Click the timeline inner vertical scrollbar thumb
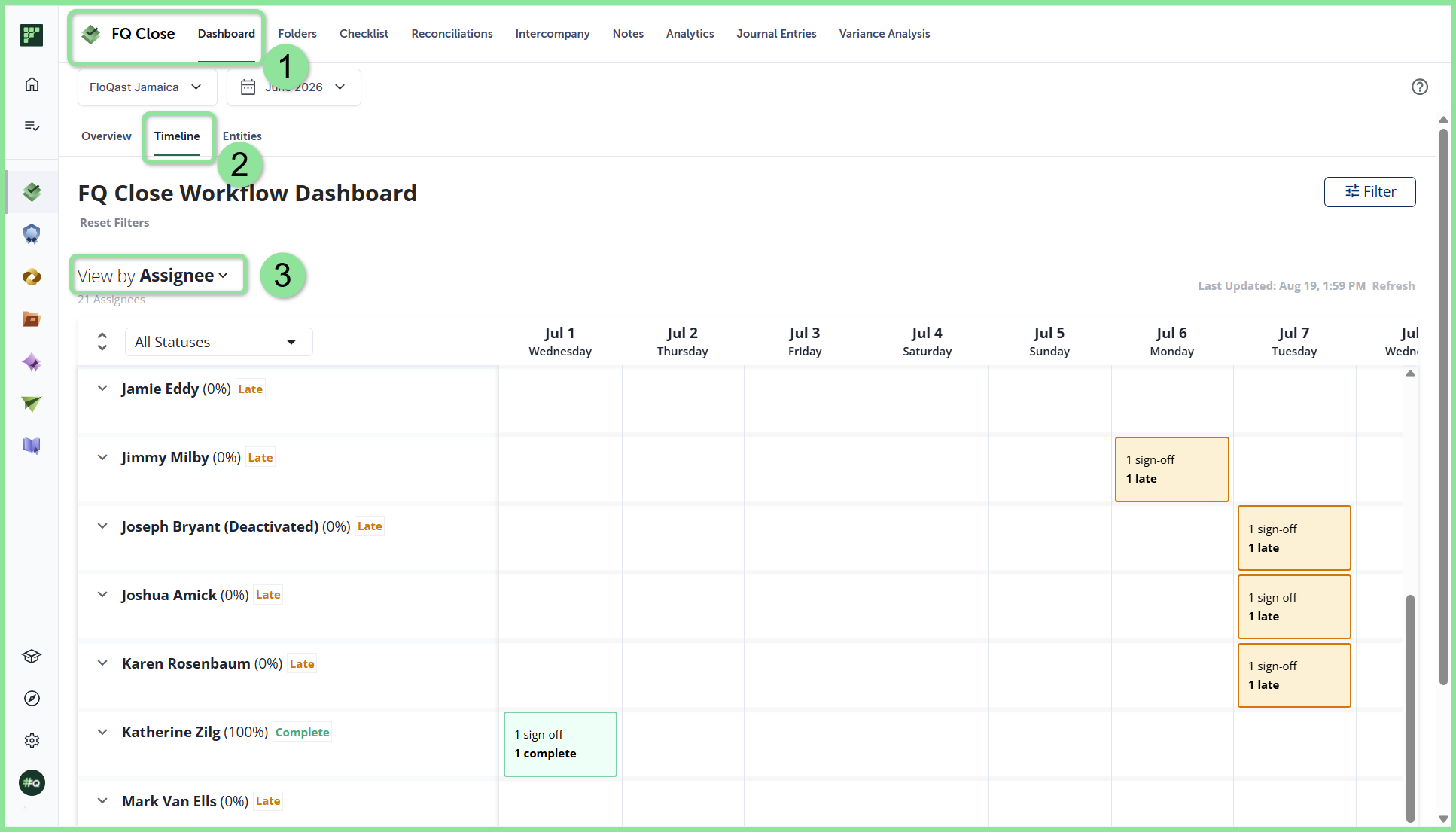The height and width of the screenshot is (832, 1456). (x=1410, y=708)
